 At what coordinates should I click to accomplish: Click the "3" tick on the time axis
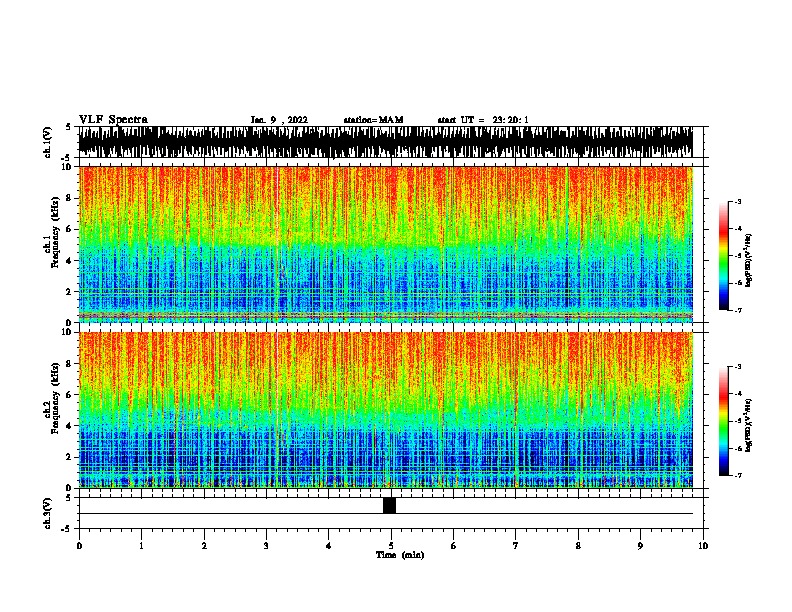pos(266,546)
